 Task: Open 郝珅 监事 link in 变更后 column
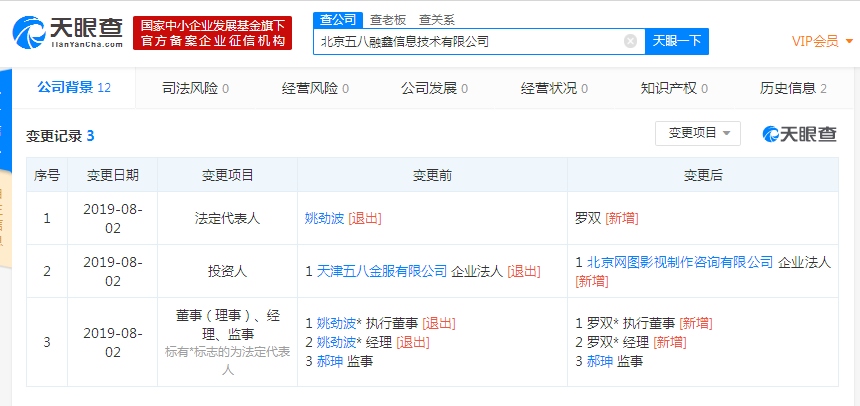pos(599,362)
